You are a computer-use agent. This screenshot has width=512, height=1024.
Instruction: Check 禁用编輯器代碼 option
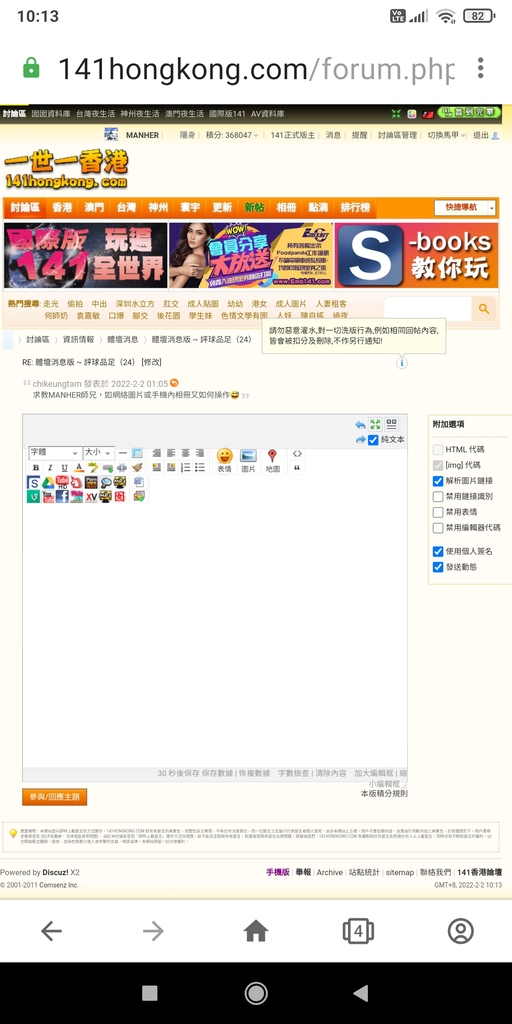[x=438, y=528]
